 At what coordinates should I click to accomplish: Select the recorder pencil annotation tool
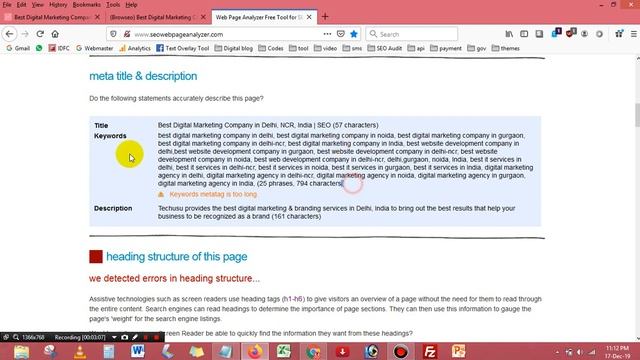click(135, 337)
